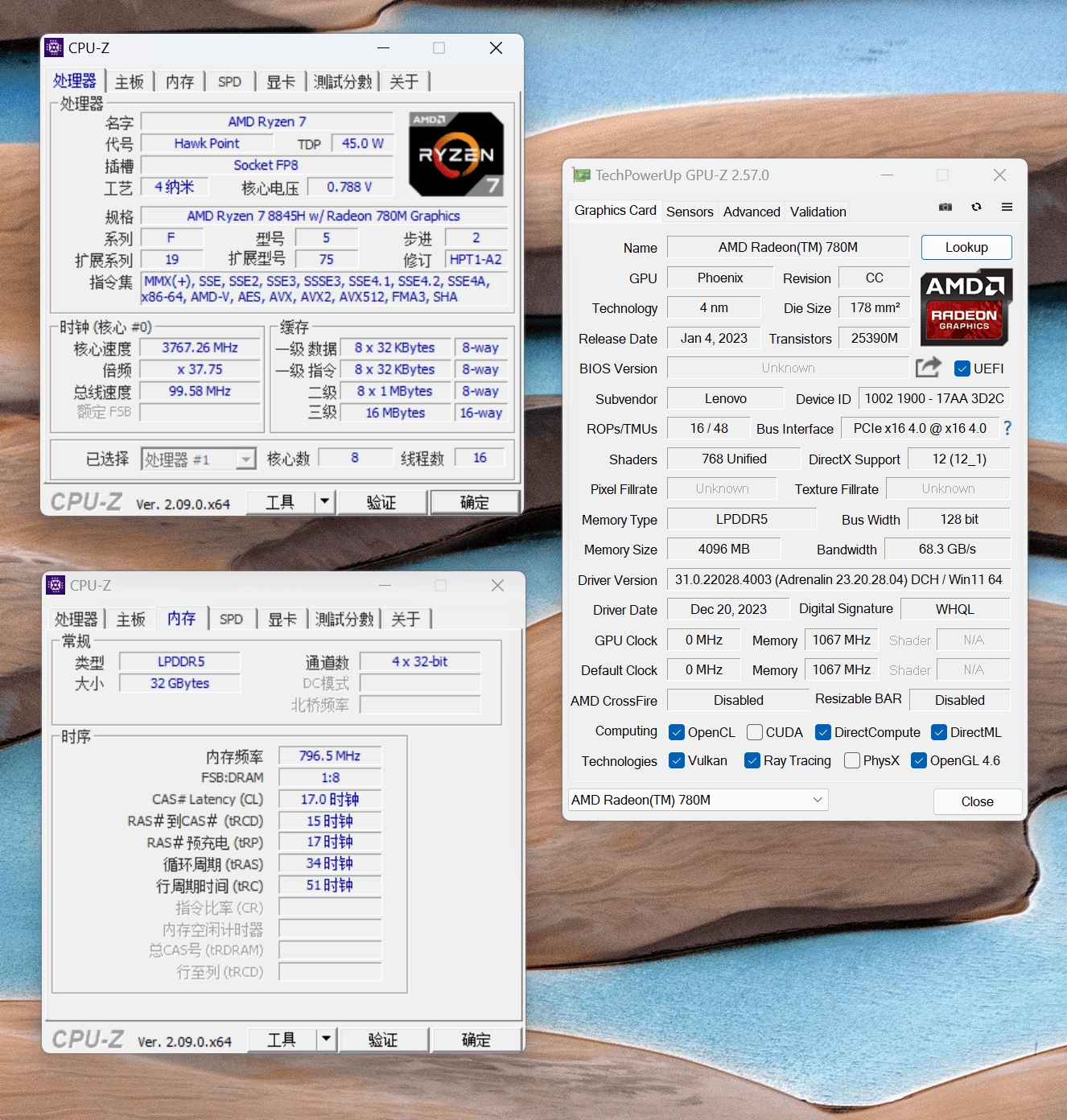This screenshot has width=1067, height=1120.
Task: Take a screenshot using the GPU-Z camera icon
Action: point(945,207)
